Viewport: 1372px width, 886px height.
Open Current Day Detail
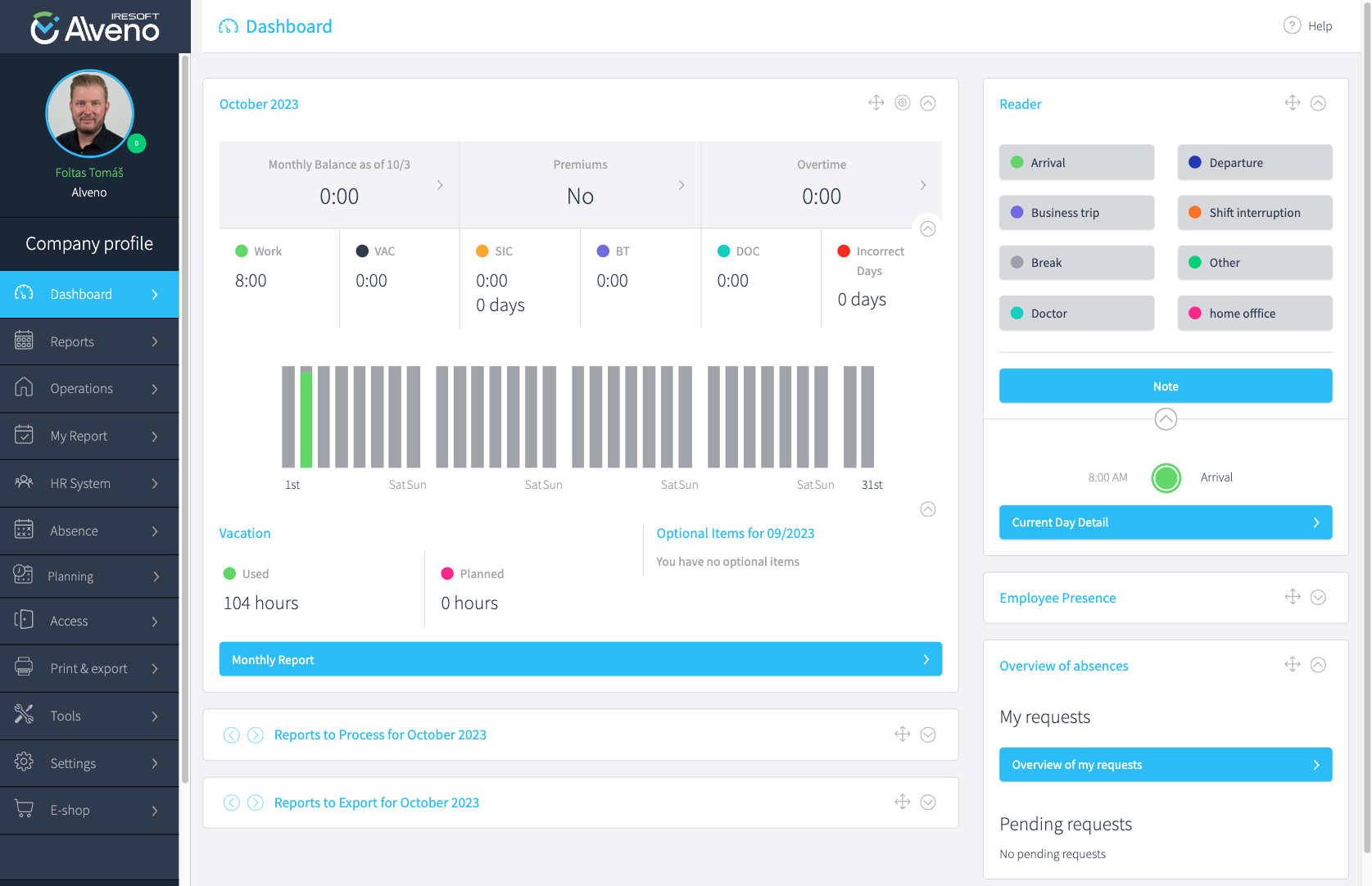pos(1166,522)
